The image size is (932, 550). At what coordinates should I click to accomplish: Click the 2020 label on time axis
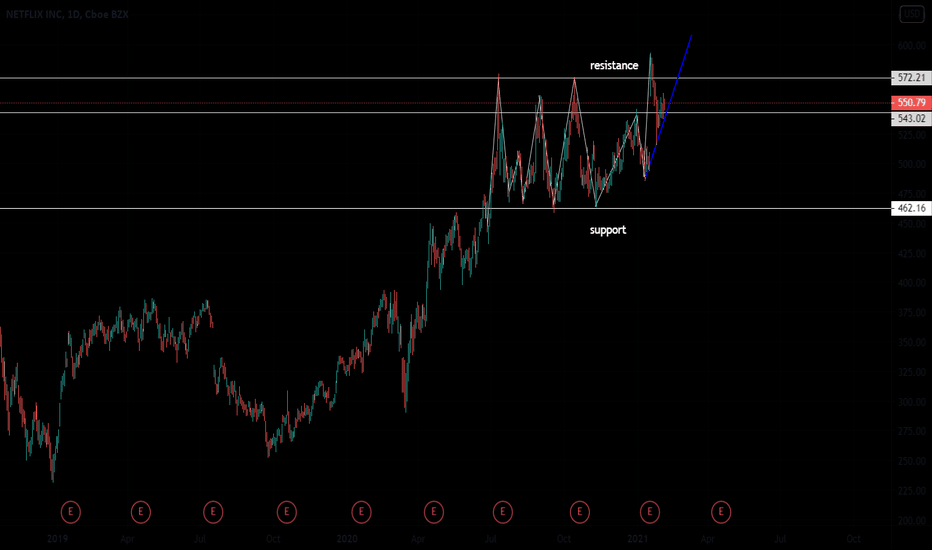347,539
